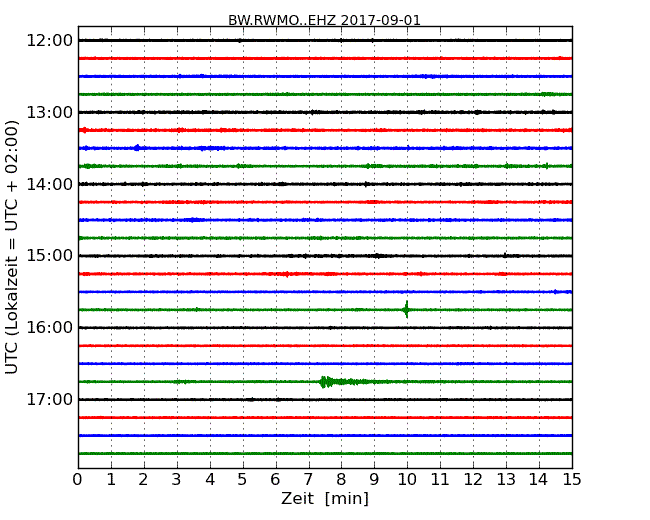This screenshot has width=650, height=520.
Task: Click the 16:00 time axis label
Action: point(50,328)
